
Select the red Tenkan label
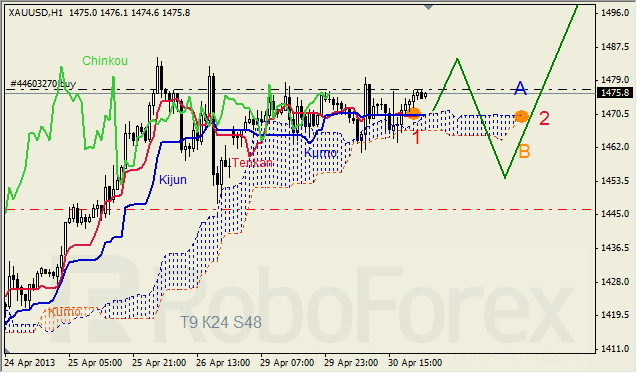(x=253, y=163)
